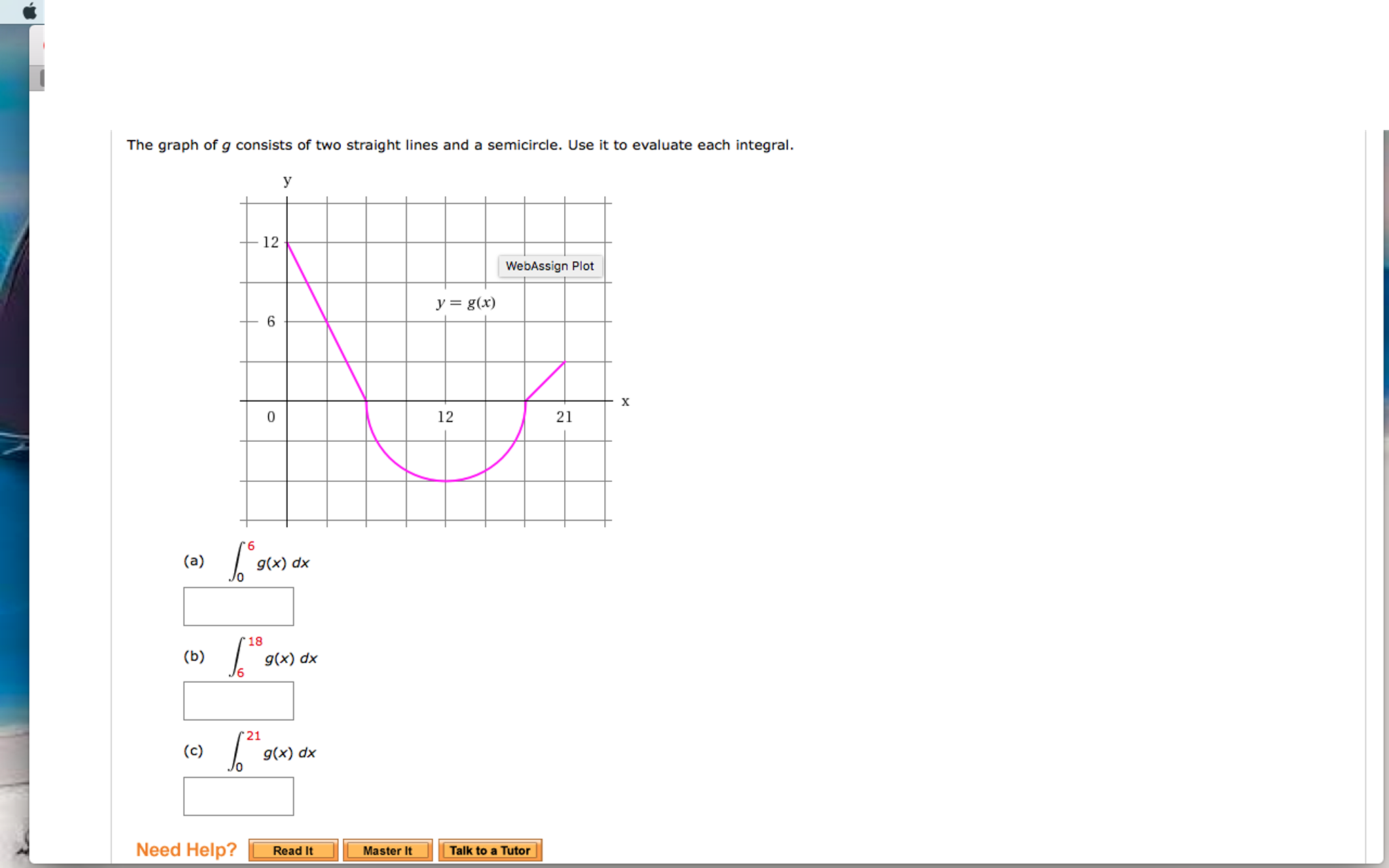1389x868 pixels.
Task: Click the y = g(x) label on the plot
Action: pyautogui.click(x=466, y=302)
